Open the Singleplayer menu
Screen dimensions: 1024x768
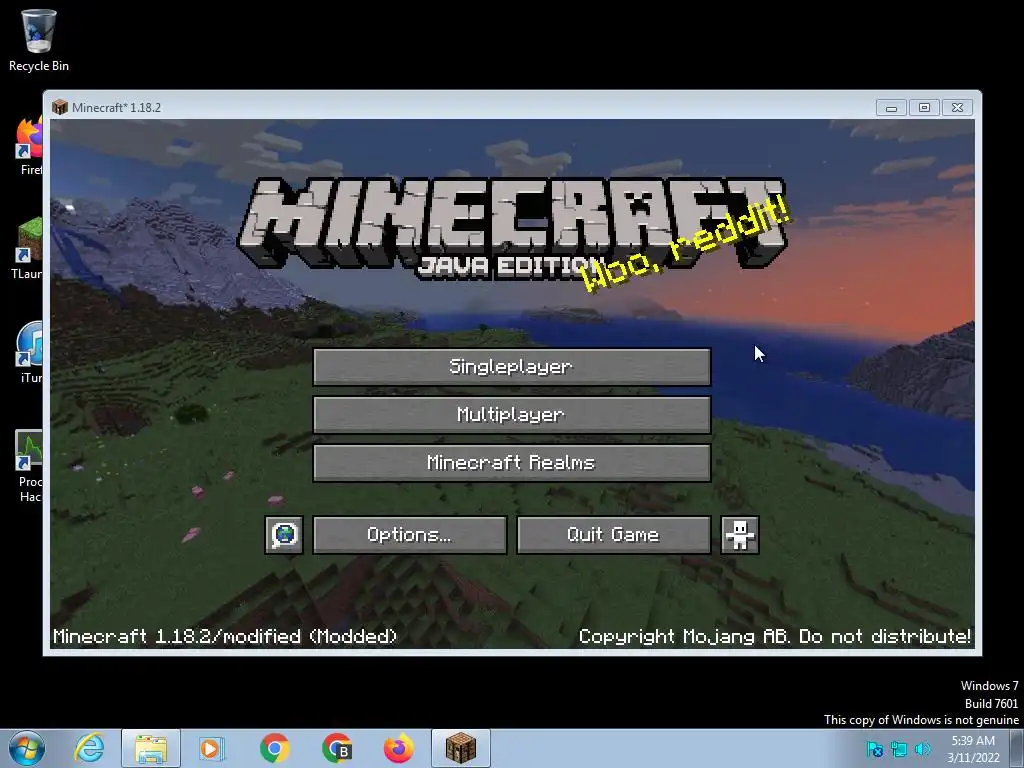pyautogui.click(x=511, y=366)
